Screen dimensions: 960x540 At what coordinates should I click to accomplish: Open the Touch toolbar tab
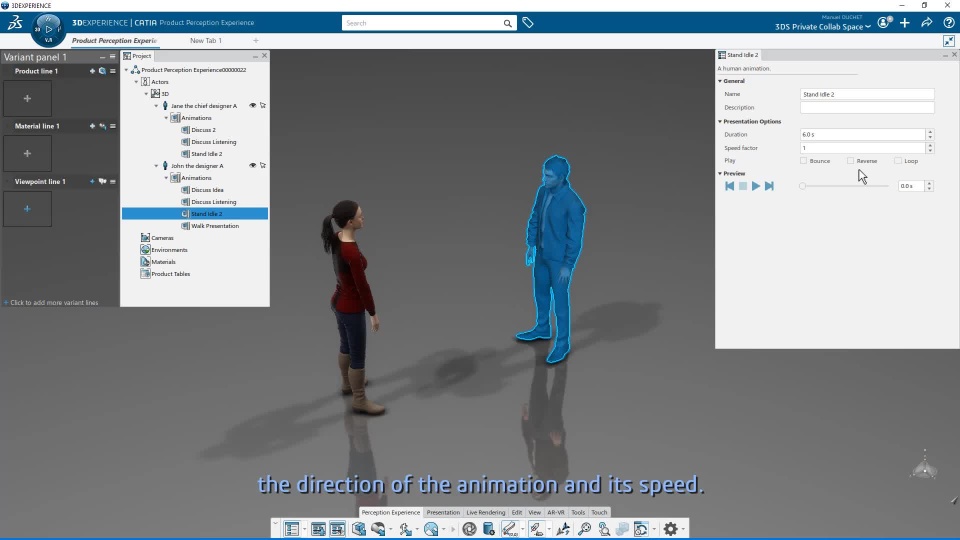599,512
